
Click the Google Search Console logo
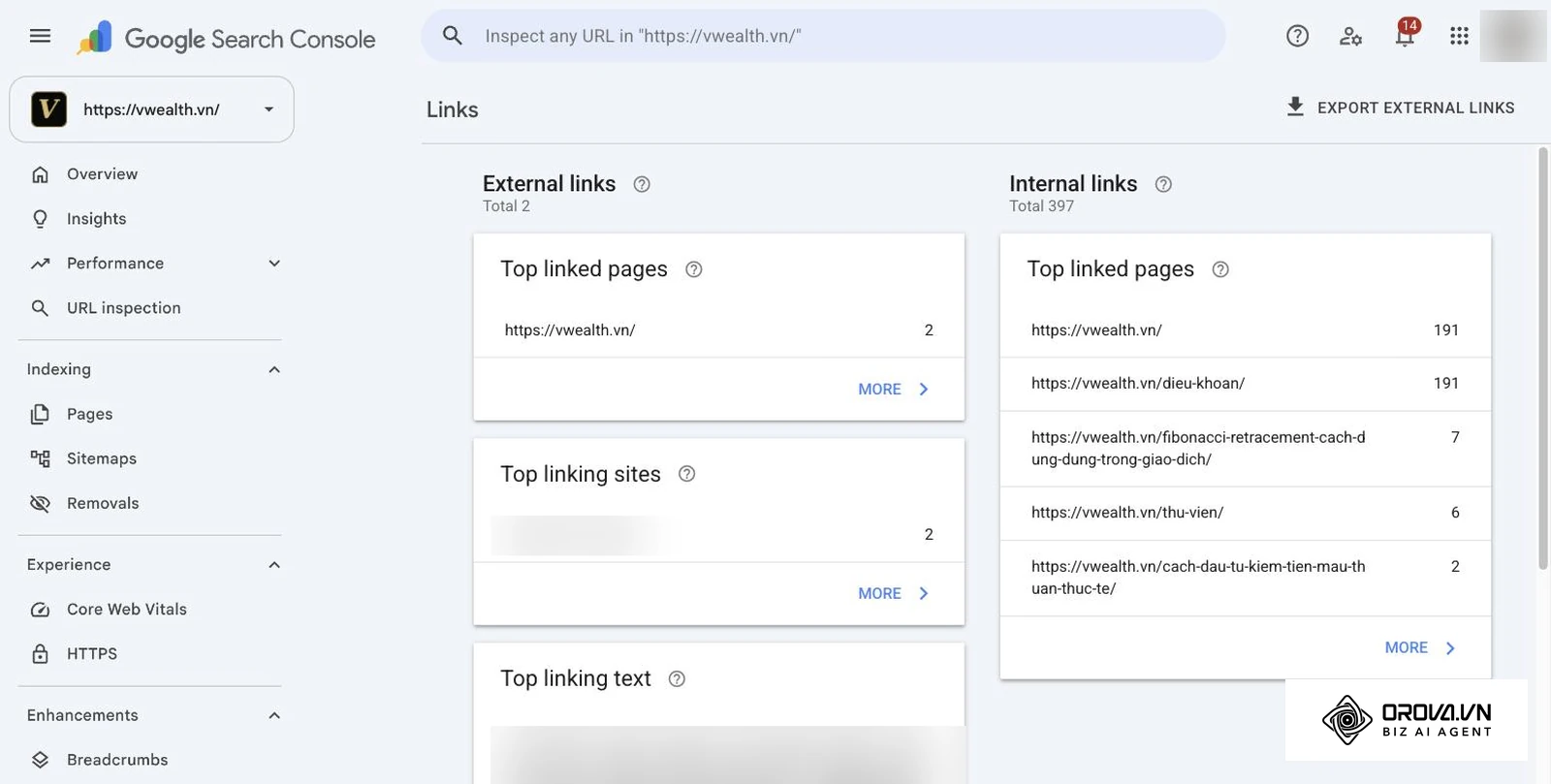[227, 39]
